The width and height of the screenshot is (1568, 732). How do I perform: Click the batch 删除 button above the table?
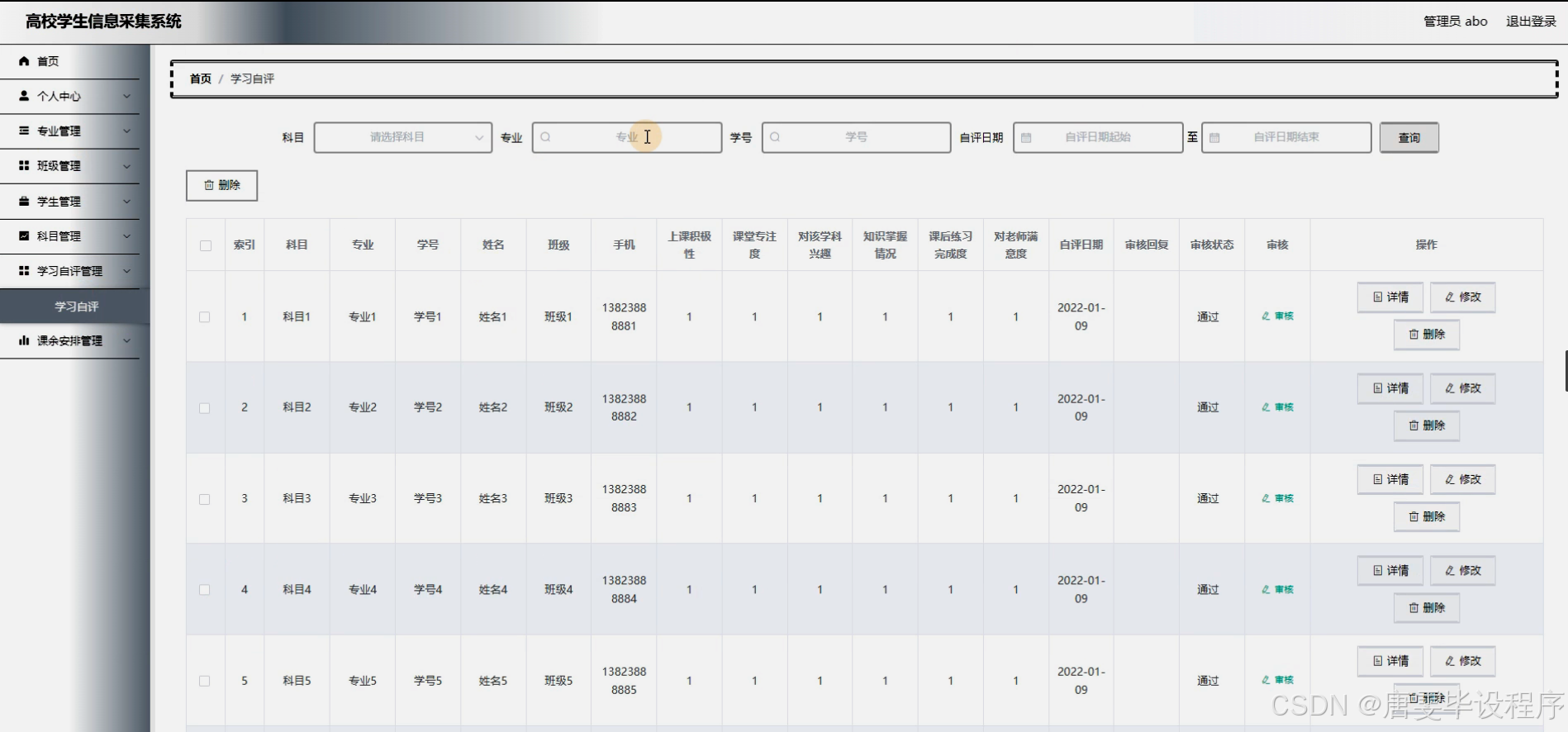tap(221, 185)
